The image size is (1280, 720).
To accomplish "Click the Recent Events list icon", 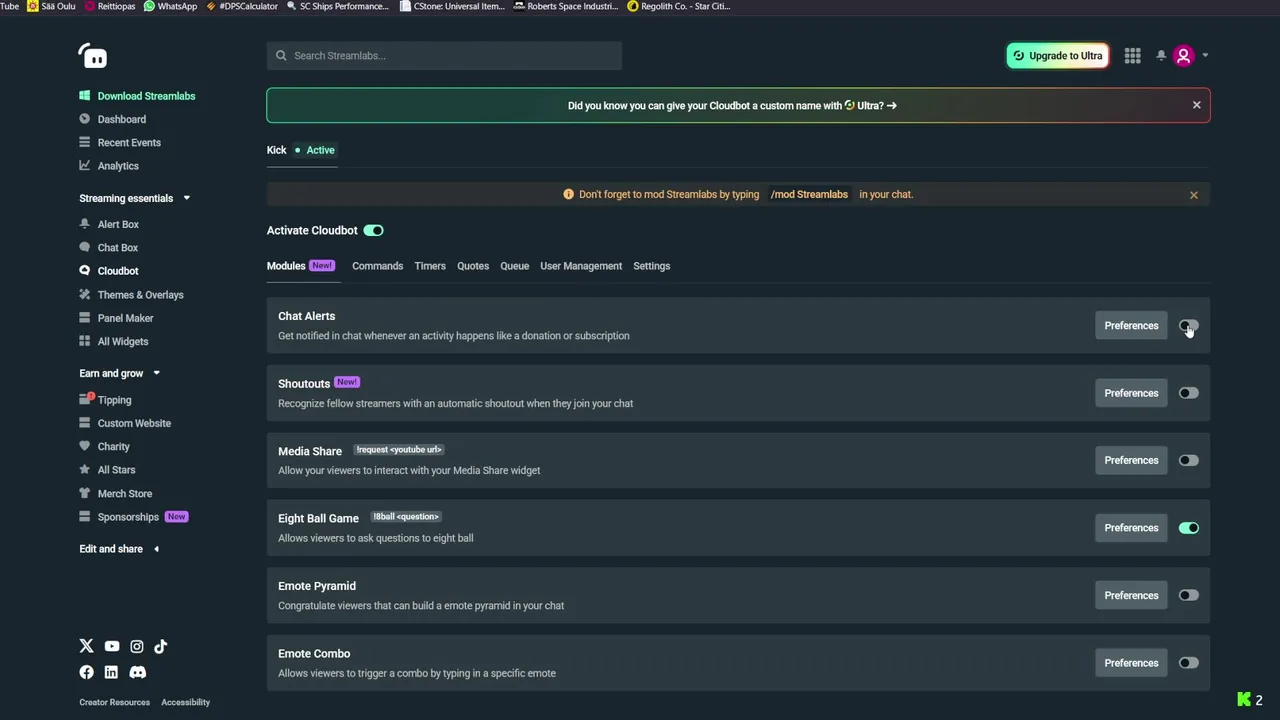I will pos(84,142).
